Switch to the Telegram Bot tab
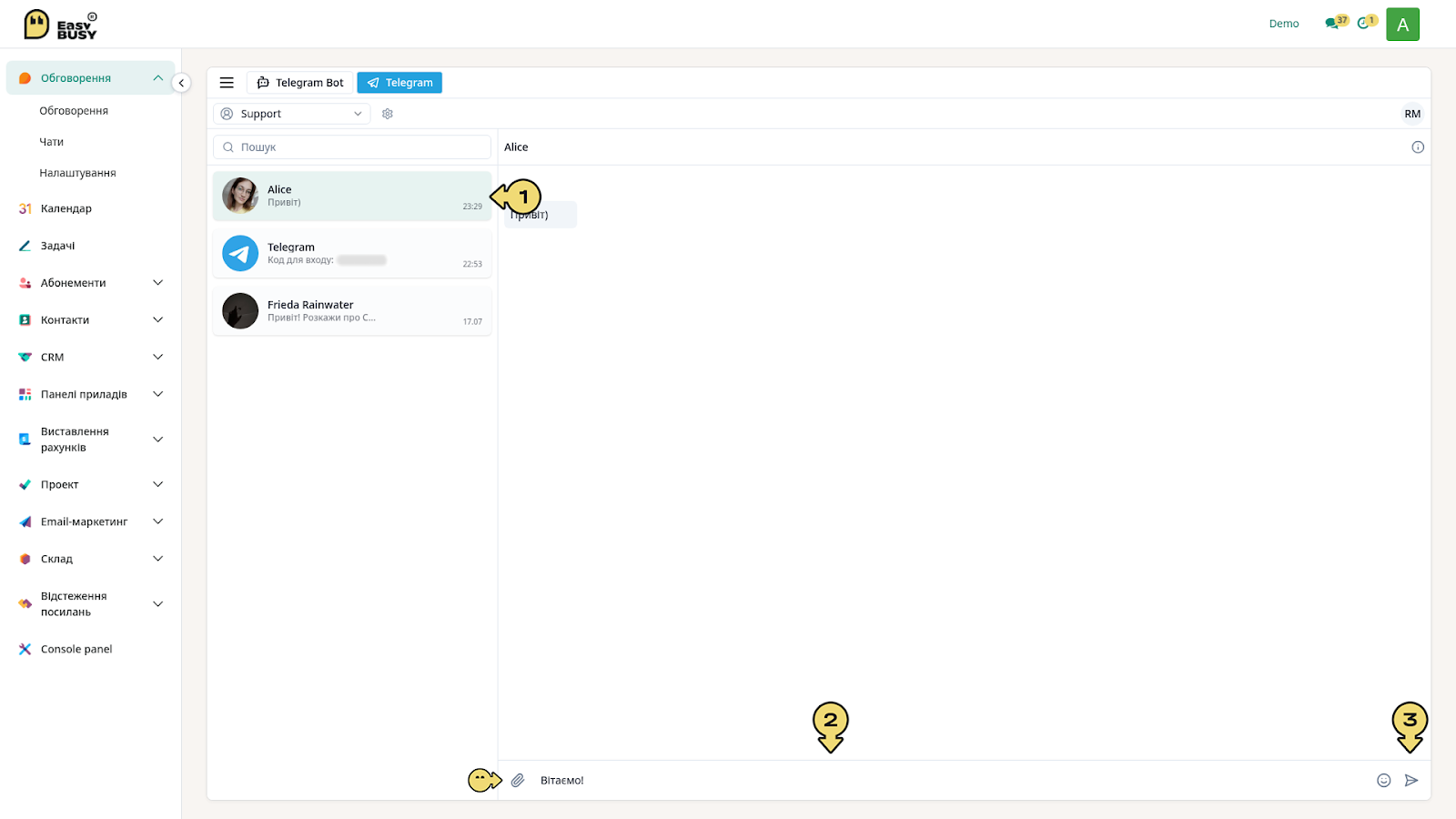 tap(299, 83)
